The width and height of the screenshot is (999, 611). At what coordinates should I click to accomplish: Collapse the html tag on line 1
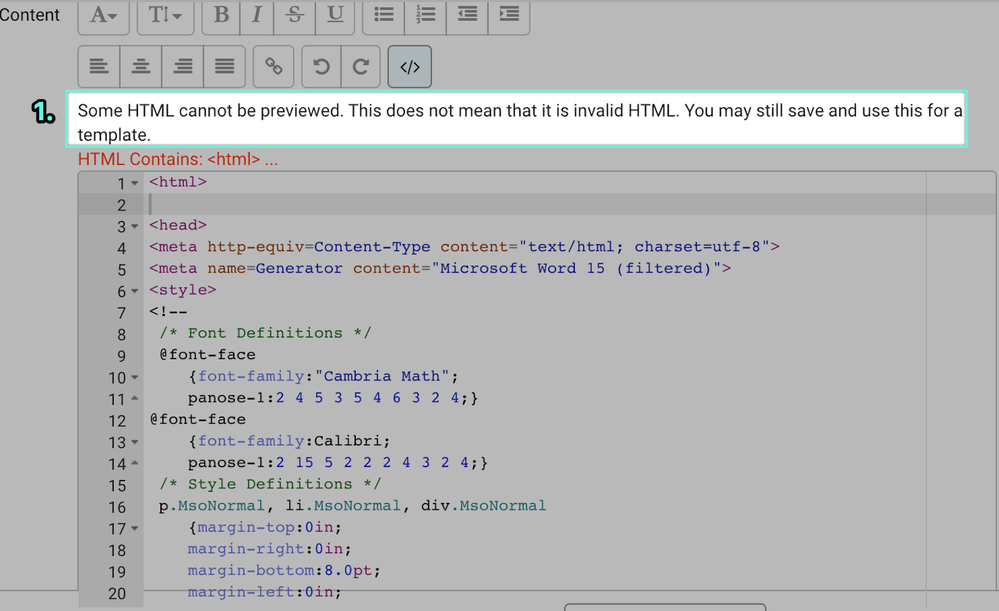coord(135,183)
